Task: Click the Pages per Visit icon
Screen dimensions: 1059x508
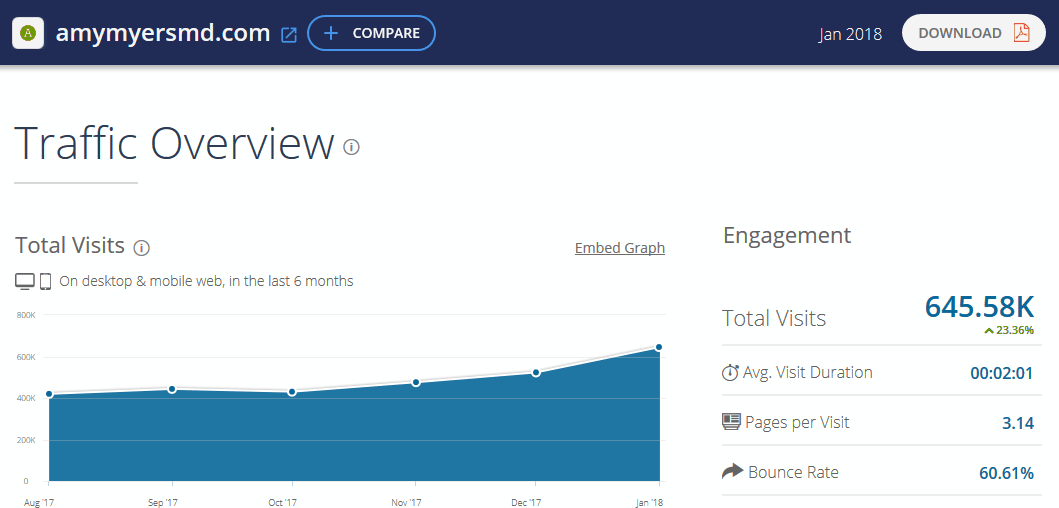Action: coord(731,422)
